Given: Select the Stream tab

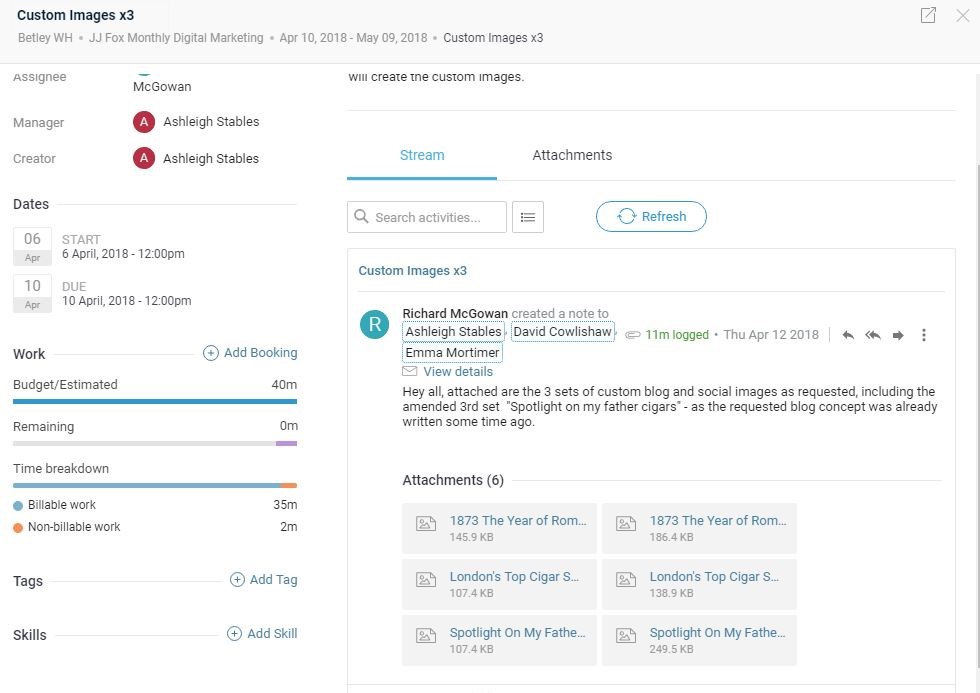Looking at the screenshot, I should tap(422, 155).
